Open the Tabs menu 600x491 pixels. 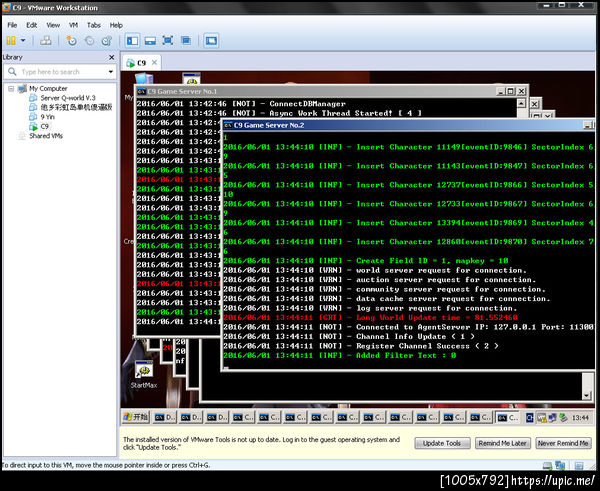point(93,25)
